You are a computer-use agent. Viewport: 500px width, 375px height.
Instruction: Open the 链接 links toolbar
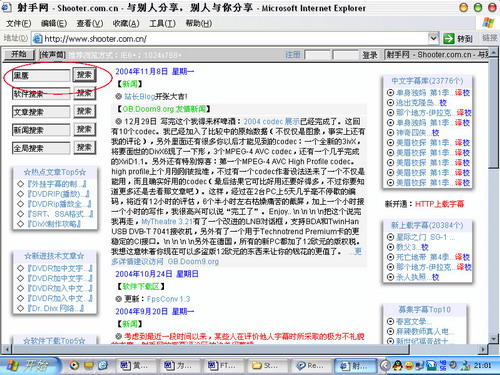(x=489, y=38)
